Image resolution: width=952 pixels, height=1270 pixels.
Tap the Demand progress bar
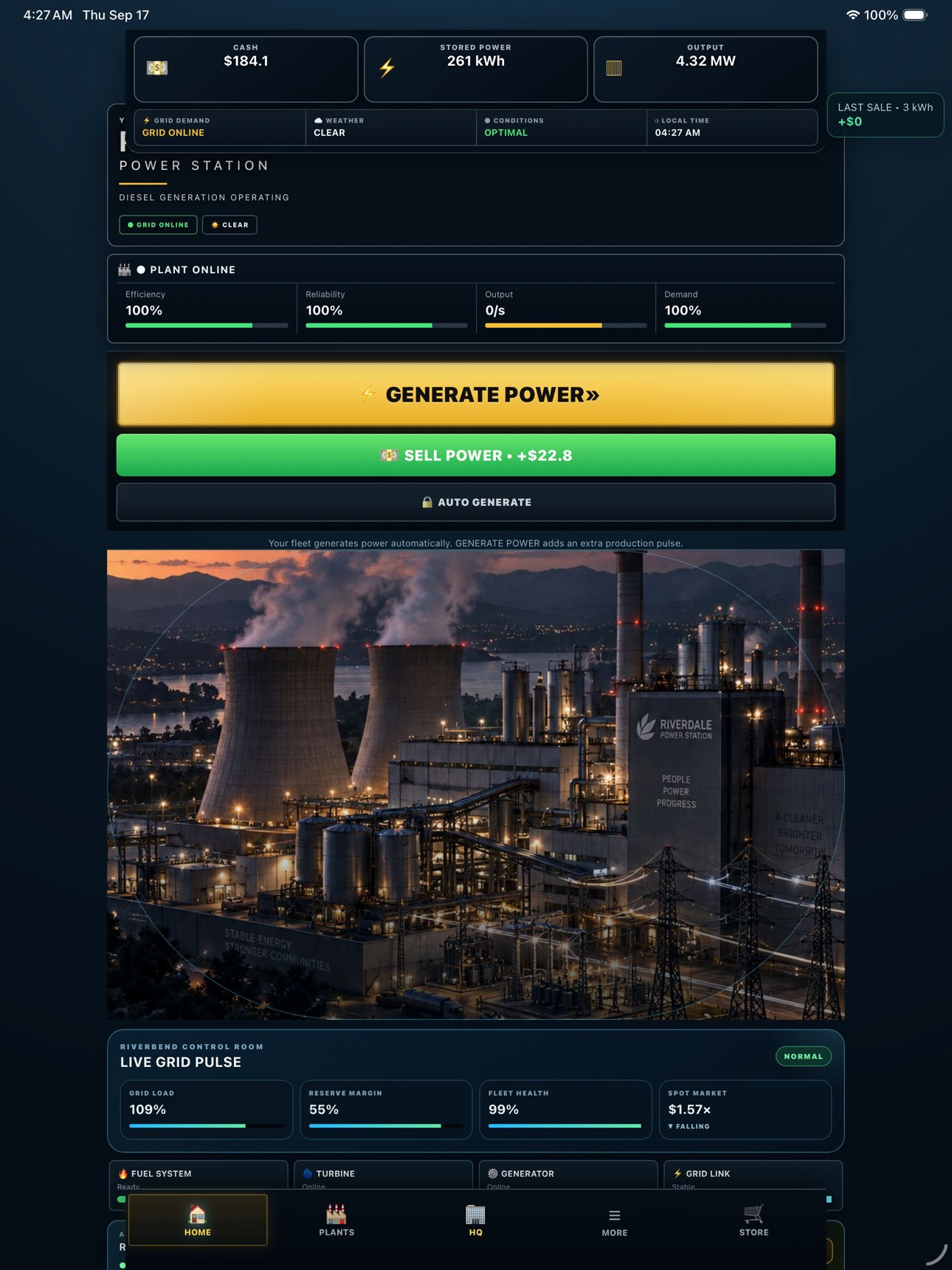(x=745, y=325)
